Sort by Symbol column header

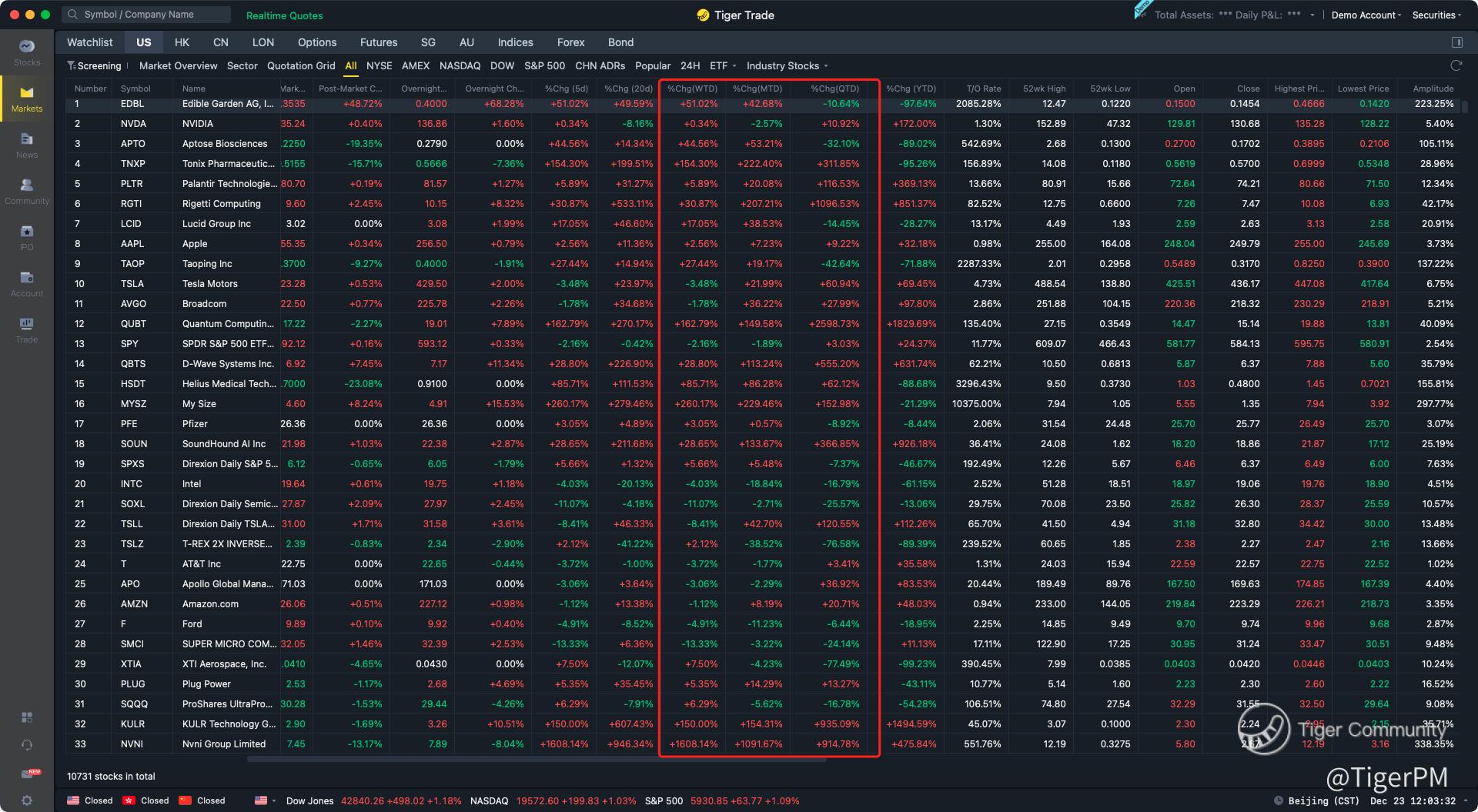coord(135,89)
